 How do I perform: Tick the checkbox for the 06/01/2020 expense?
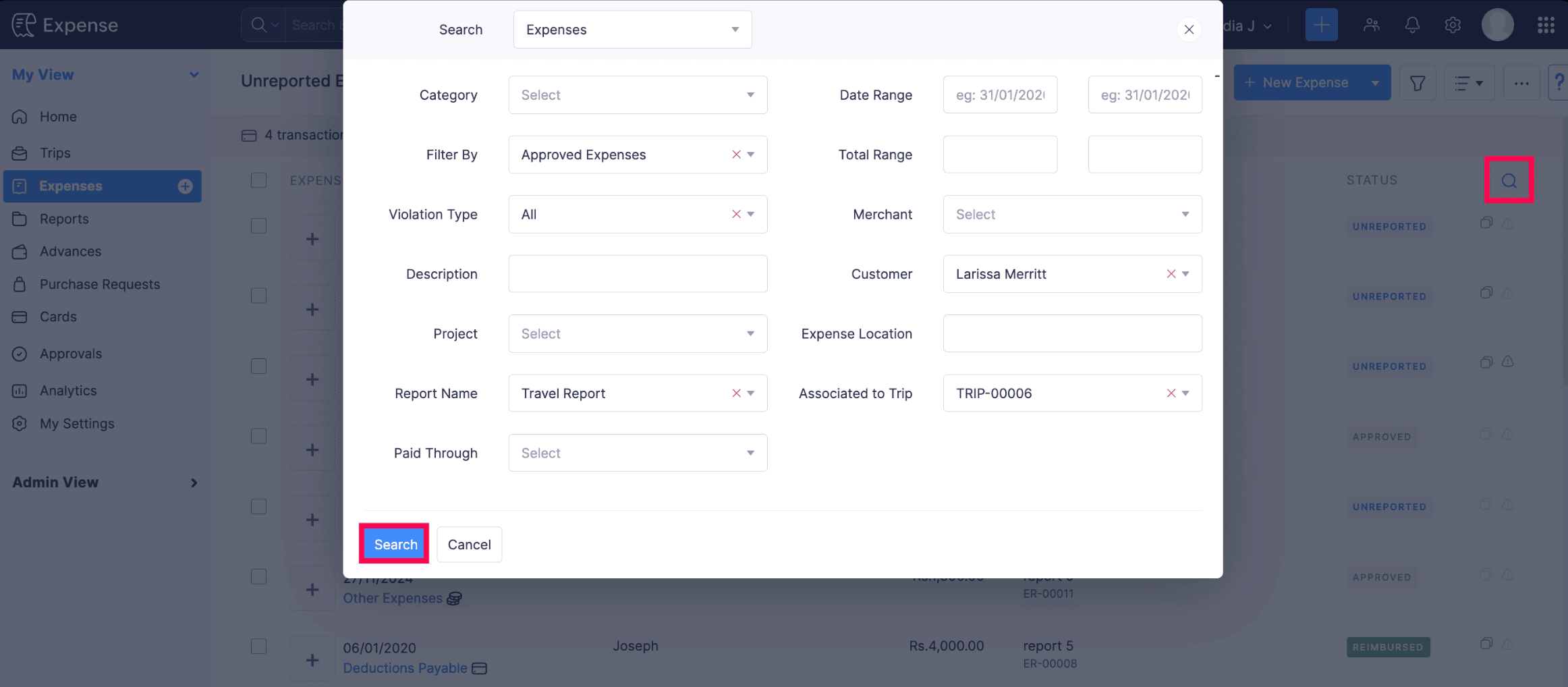tap(259, 646)
